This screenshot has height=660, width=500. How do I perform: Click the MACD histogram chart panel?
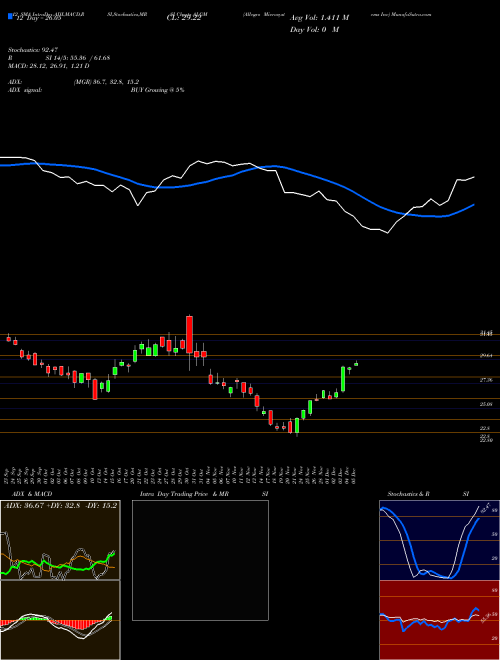(60, 620)
